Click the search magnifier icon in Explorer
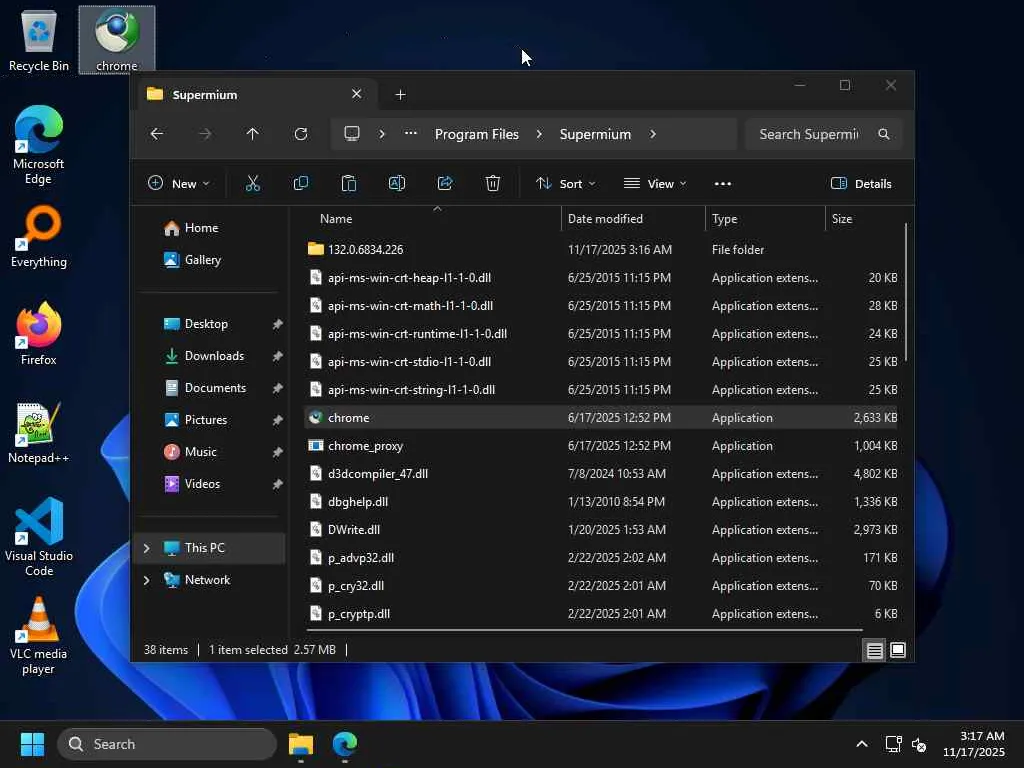The image size is (1024, 768). coord(884,134)
